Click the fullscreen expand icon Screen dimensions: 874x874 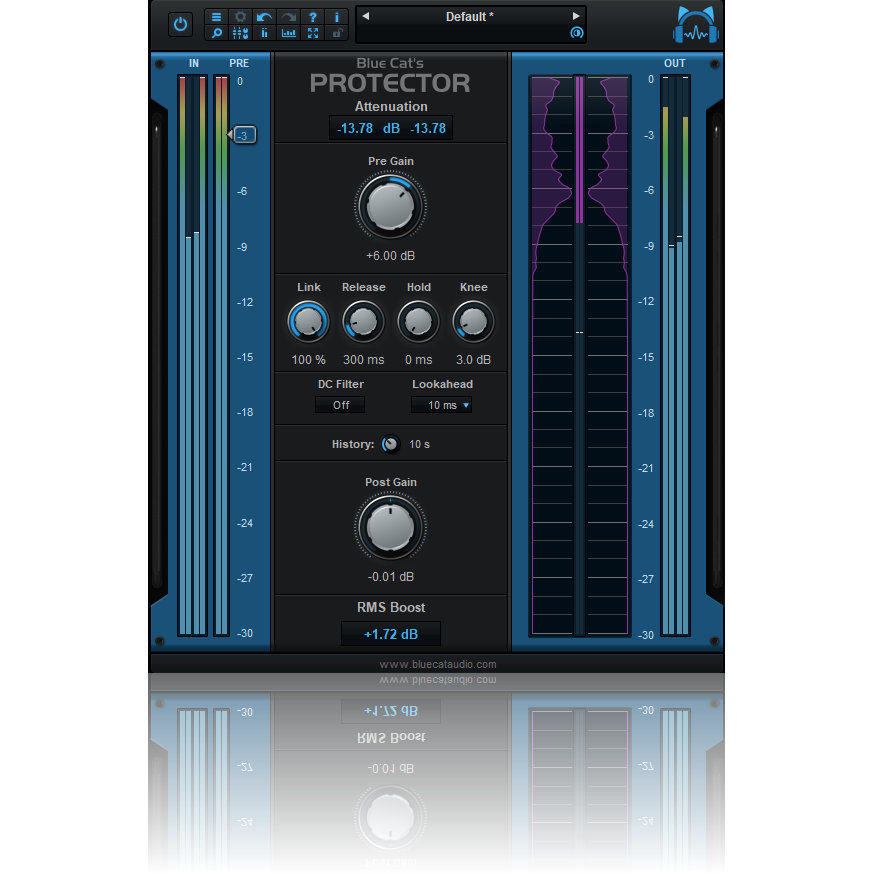[x=312, y=33]
